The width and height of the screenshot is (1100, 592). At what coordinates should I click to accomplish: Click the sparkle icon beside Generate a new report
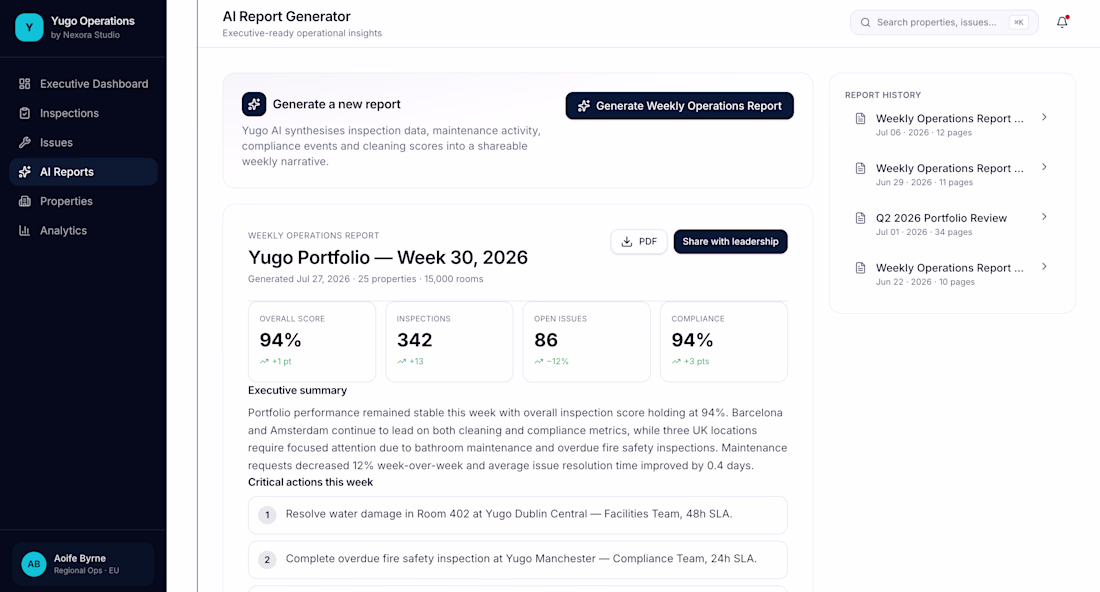click(254, 105)
